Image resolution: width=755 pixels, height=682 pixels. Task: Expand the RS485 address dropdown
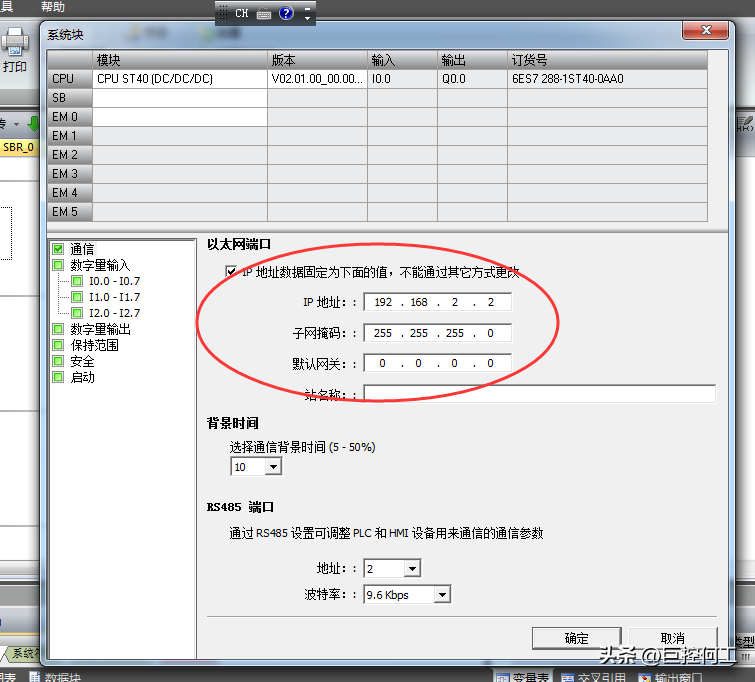pos(411,569)
